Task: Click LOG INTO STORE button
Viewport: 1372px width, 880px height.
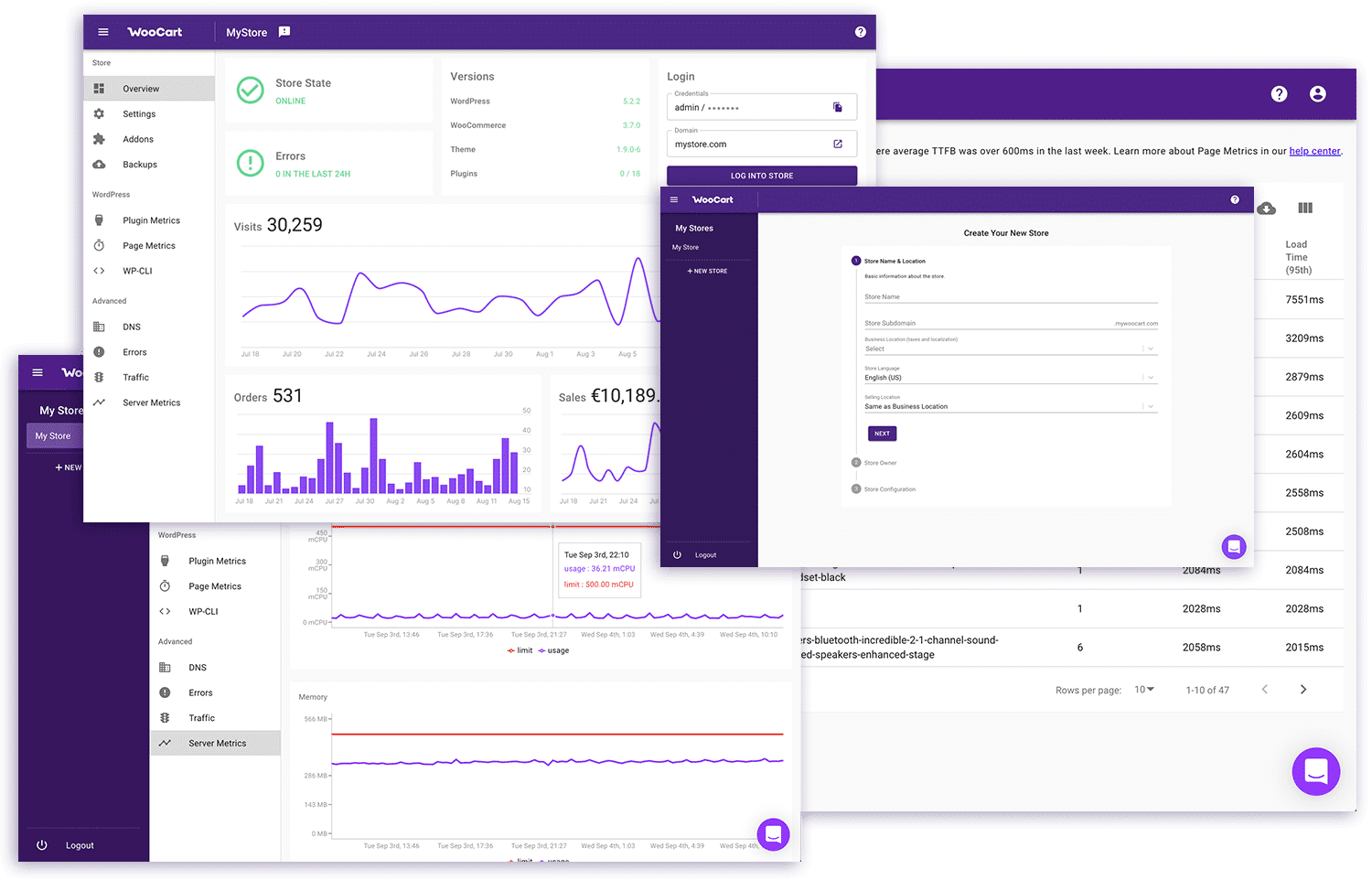Action: (762, 176)
